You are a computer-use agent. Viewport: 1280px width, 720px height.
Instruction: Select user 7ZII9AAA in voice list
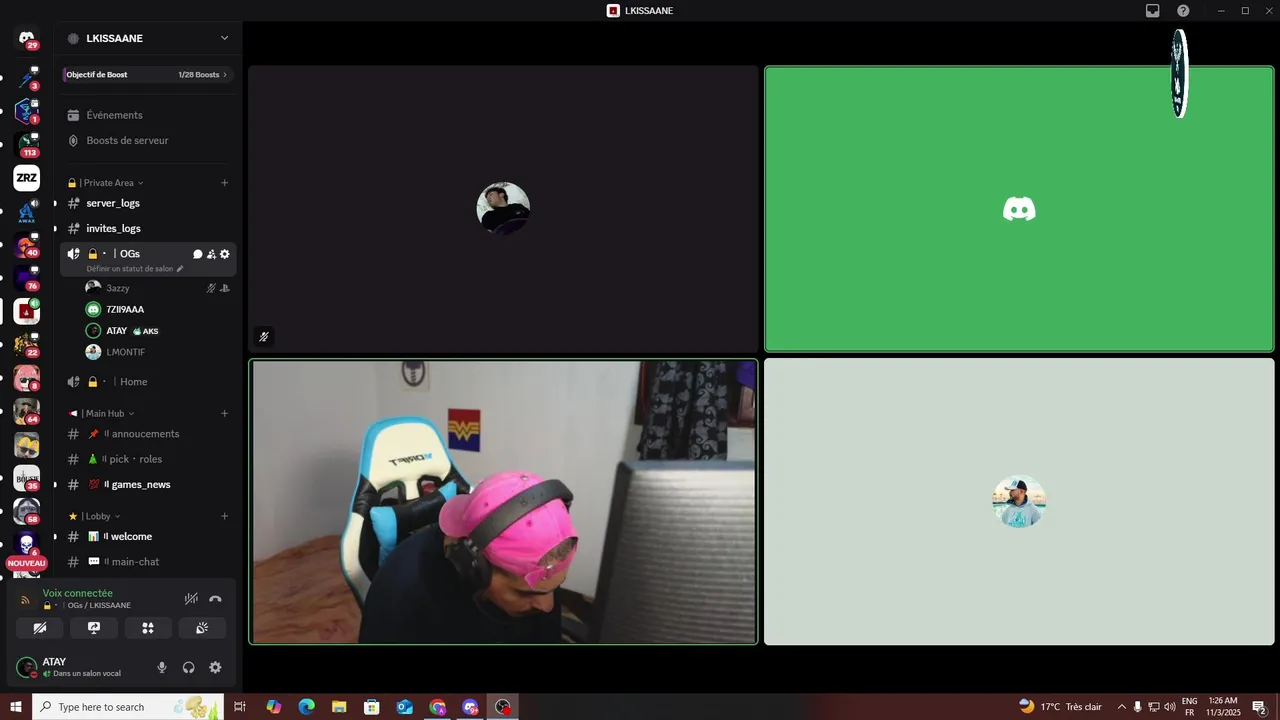click(x=158, y=309)
